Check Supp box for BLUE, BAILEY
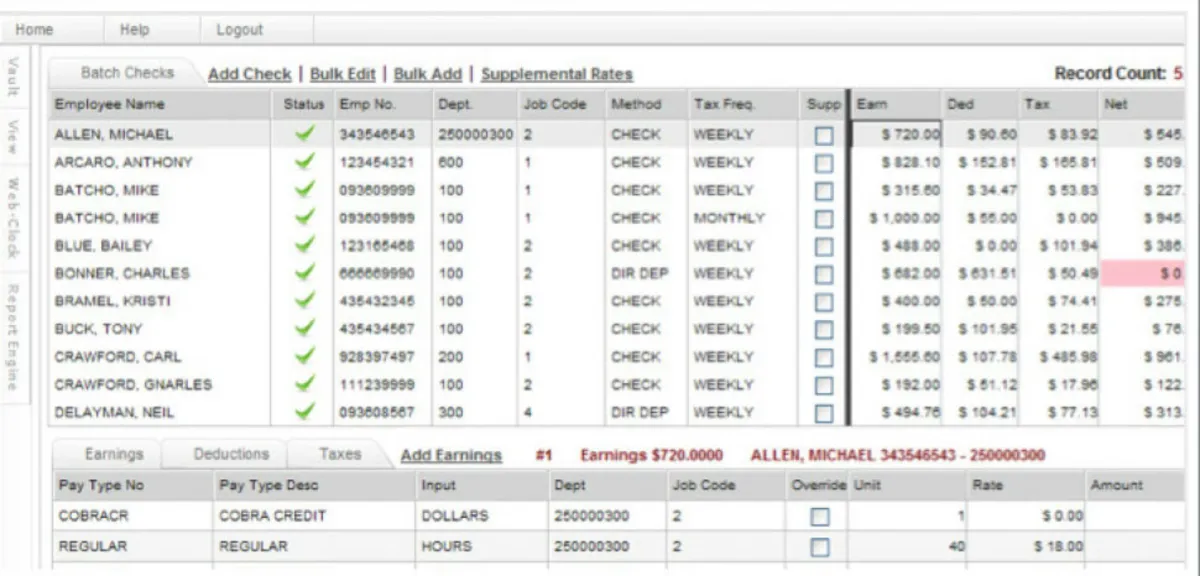Viewport: 1200px width, 576px height. (x=823, y=246)
